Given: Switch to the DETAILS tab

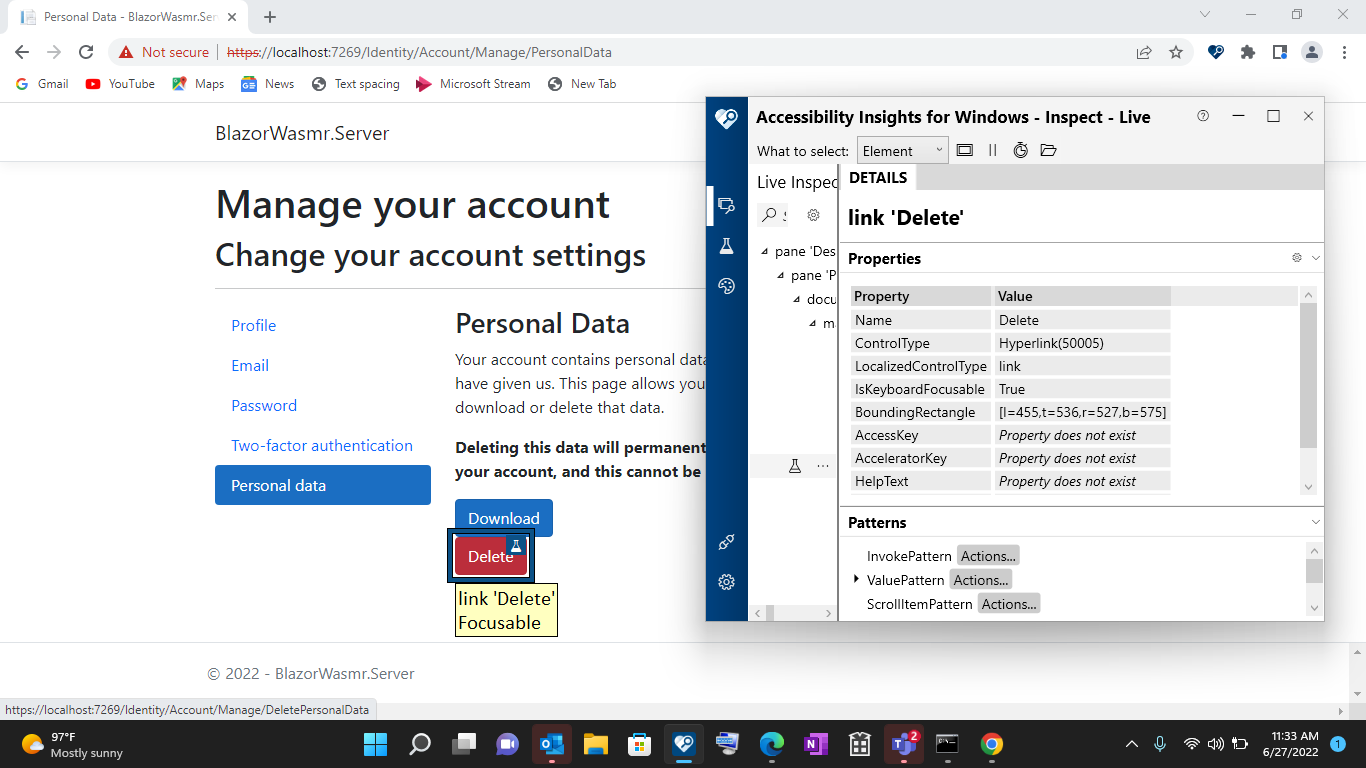Looking at the screenshot, I should coord(878,177).
